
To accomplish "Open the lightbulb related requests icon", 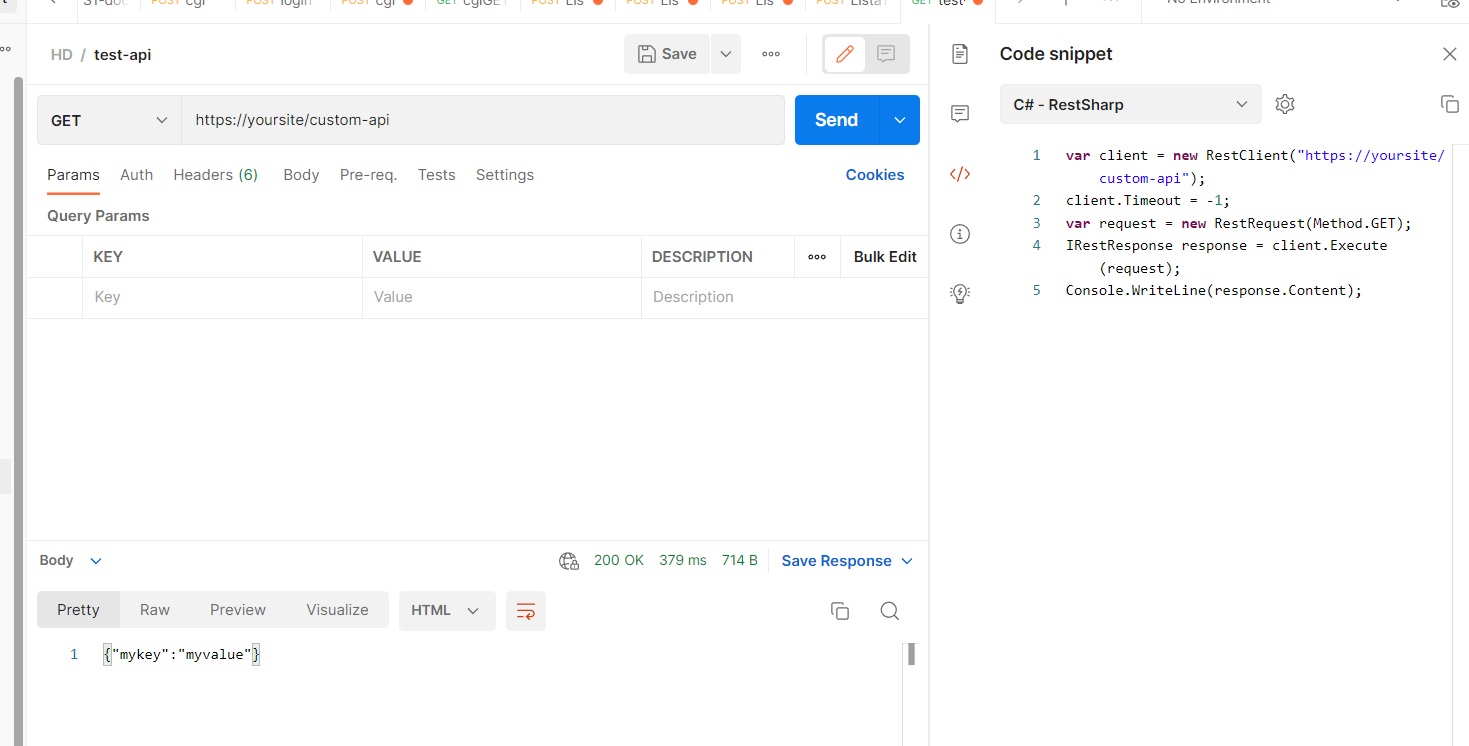I will (x=960, y=294).
